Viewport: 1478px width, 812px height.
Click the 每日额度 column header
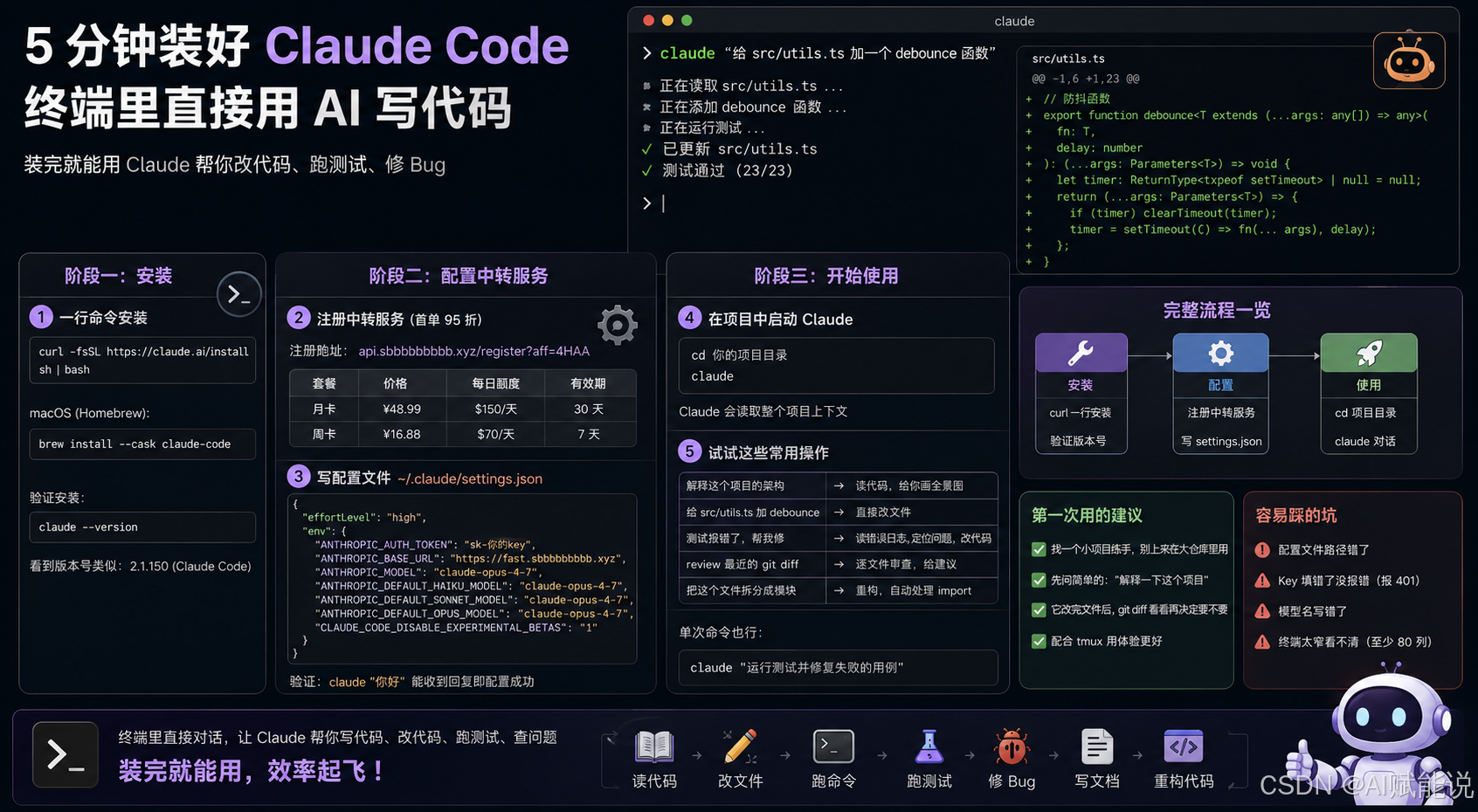click(495, 383)
